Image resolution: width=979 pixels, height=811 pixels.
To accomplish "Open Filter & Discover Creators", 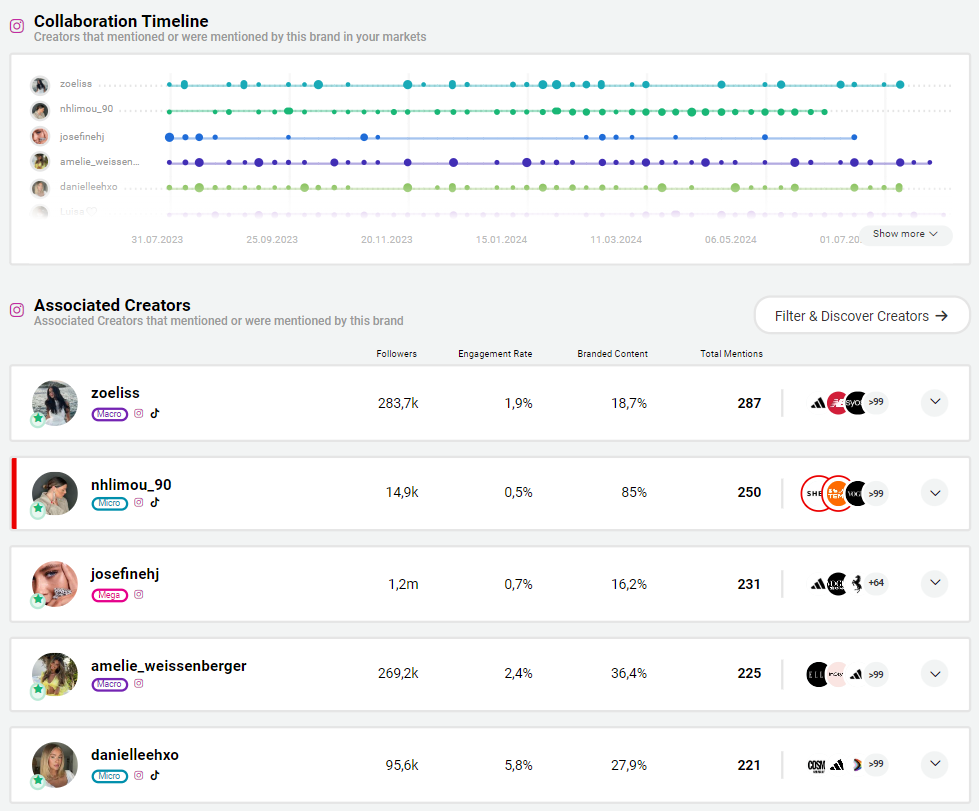I will (x=861, y=316).
